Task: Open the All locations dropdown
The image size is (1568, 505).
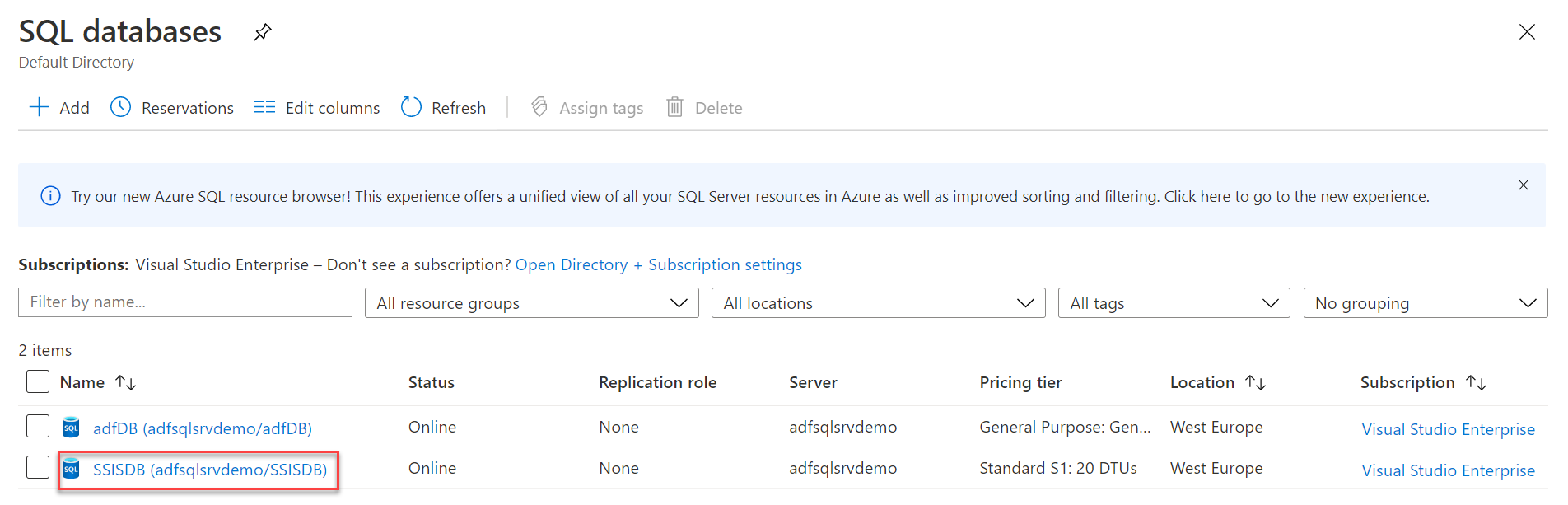Action: click(x=878, y=303)
